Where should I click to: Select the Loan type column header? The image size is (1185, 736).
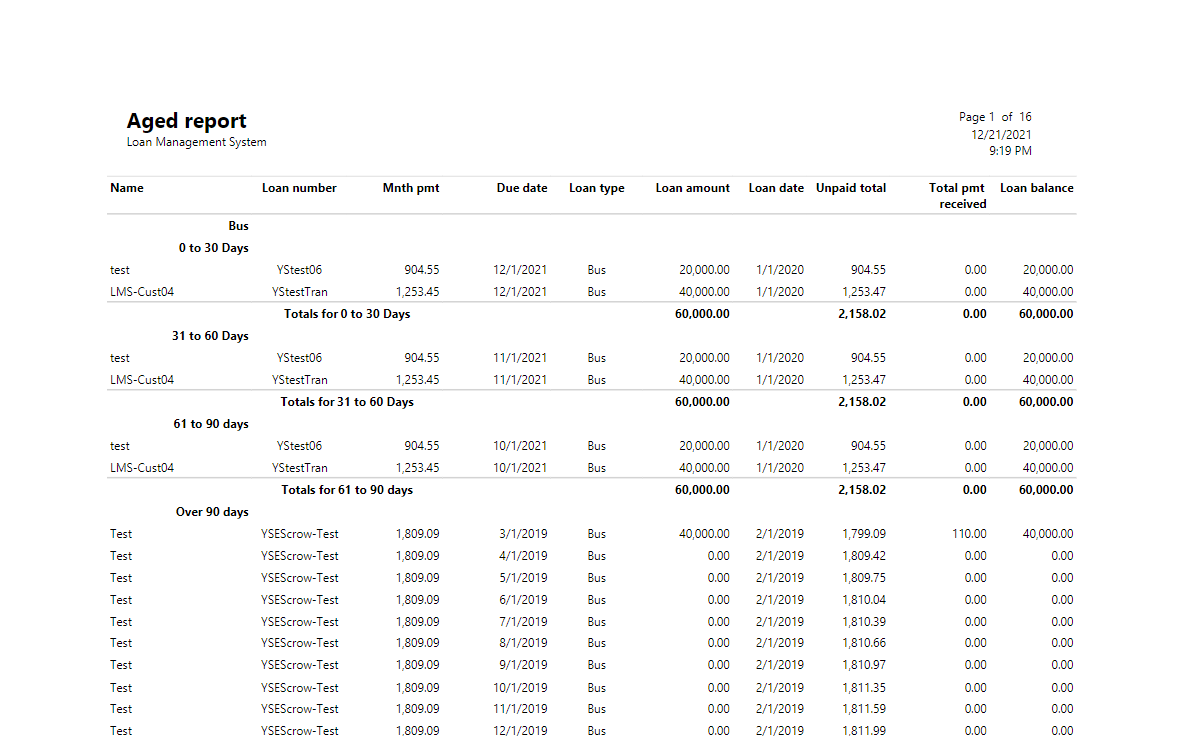pos(596,188)
